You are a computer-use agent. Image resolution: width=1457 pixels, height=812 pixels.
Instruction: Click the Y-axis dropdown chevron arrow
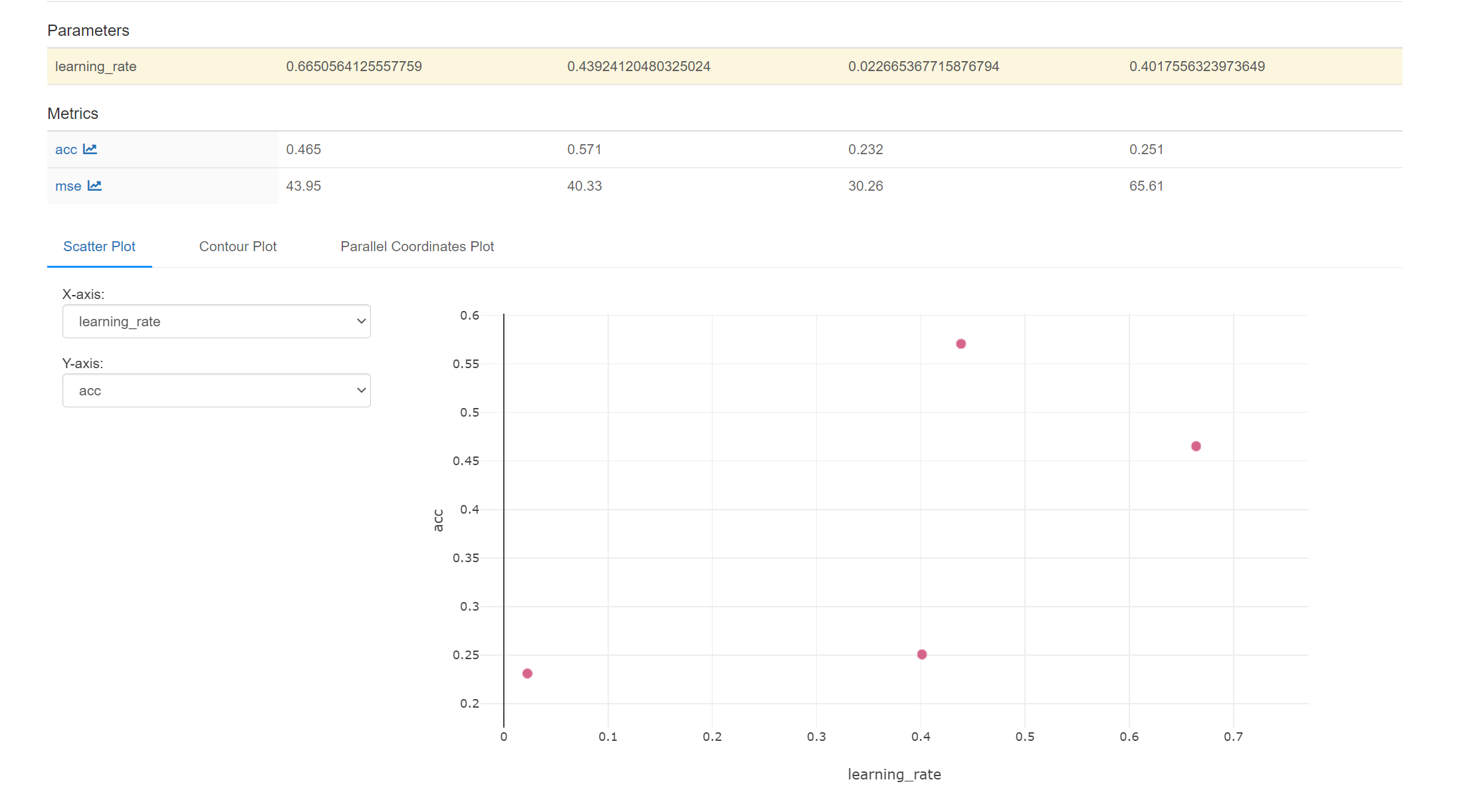(361, 391)
